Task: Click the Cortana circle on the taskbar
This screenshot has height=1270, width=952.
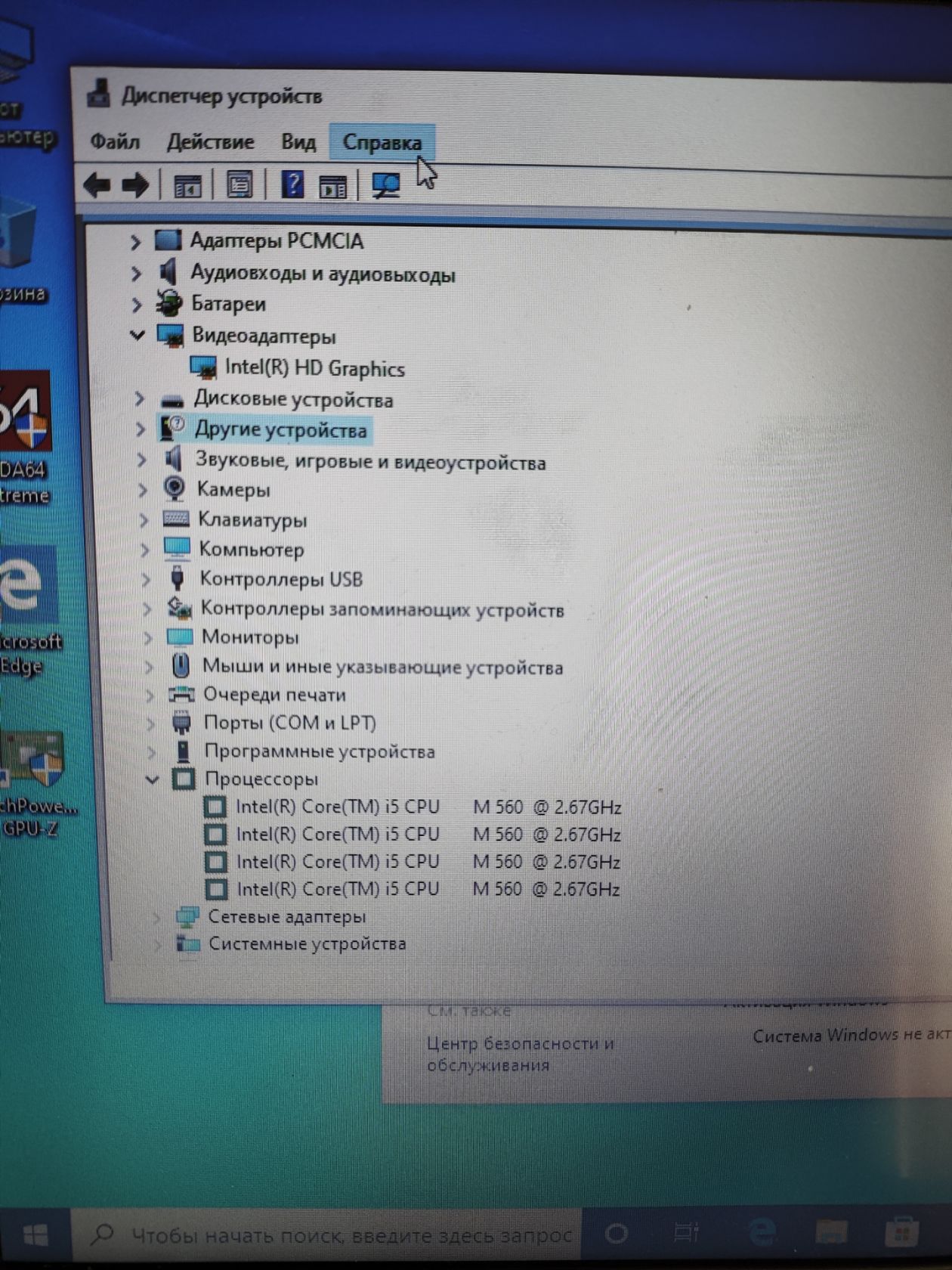Action: 617,1234
